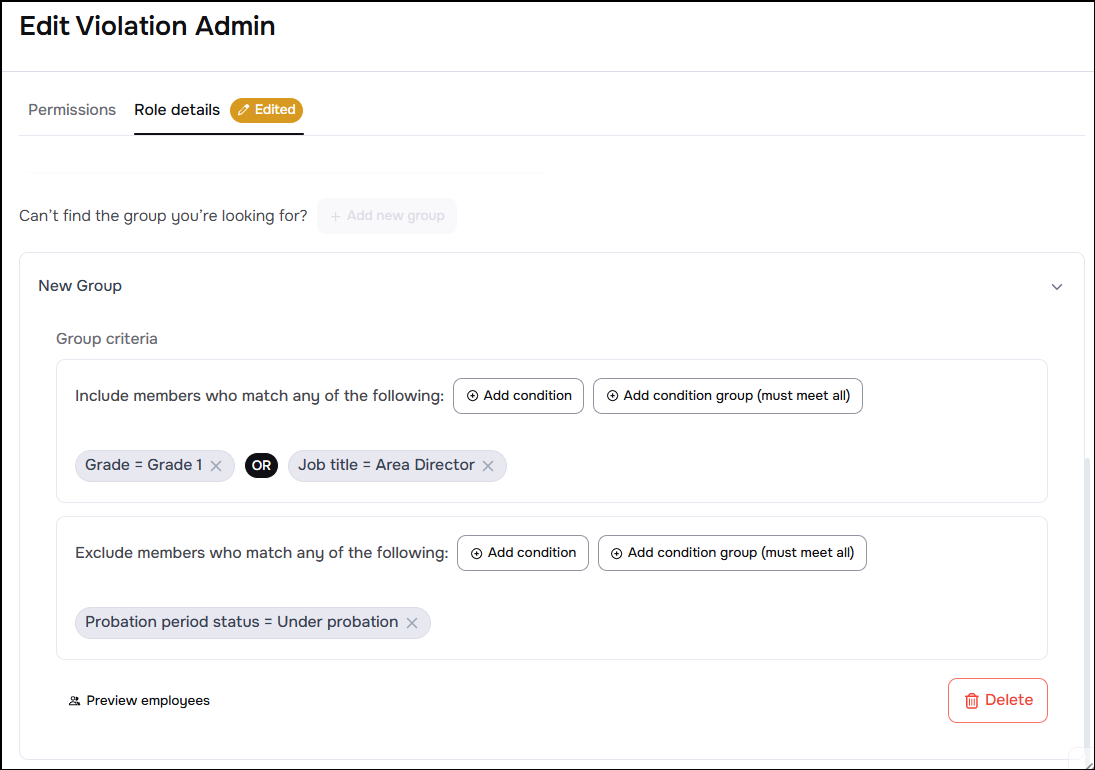This screenshot has height=770, width=1095.
Task: Open the Role details tab
Action: (x=177, y=110)
